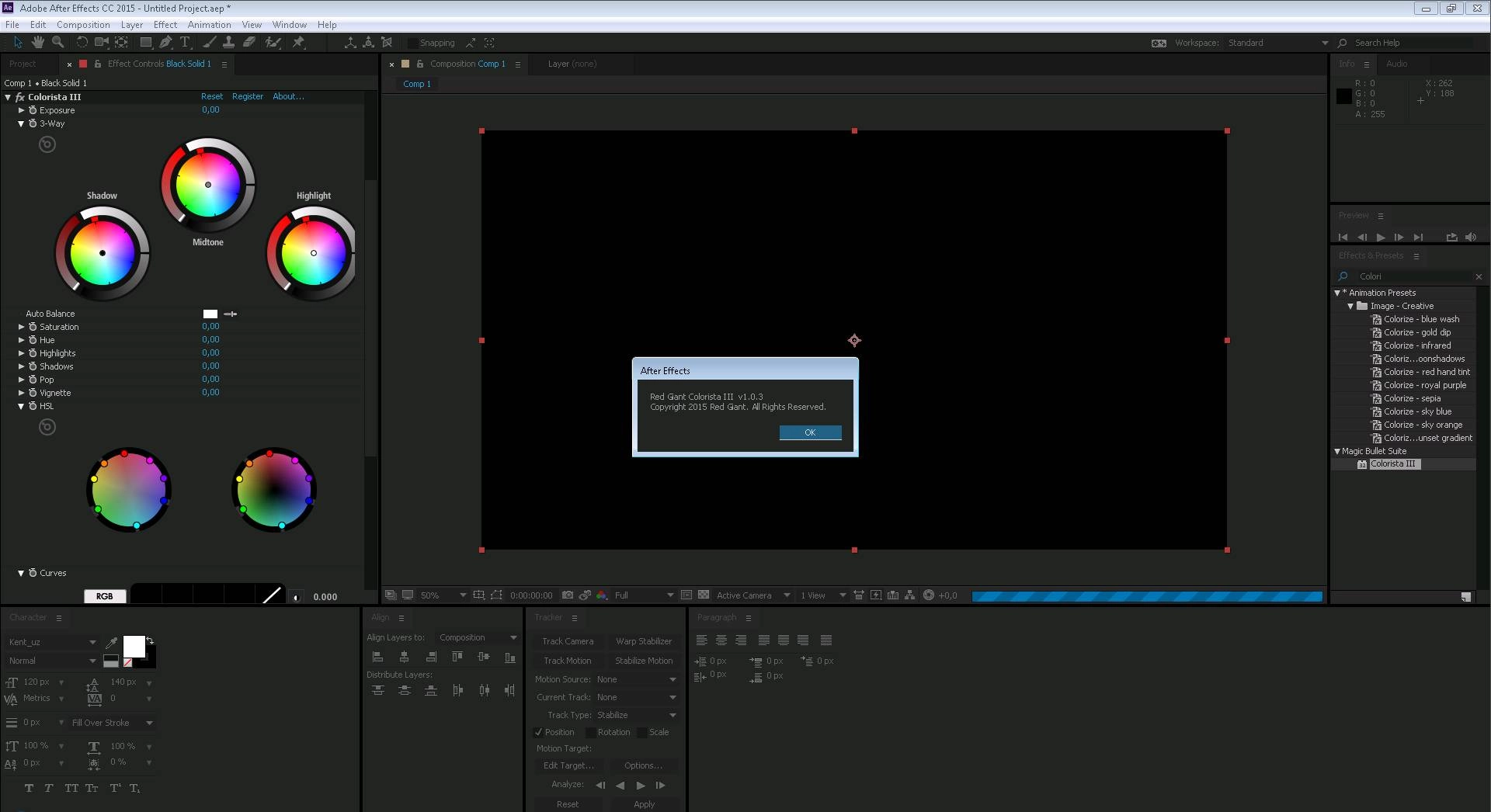
Task: Select the Hand tool
Action: (37, 43)
